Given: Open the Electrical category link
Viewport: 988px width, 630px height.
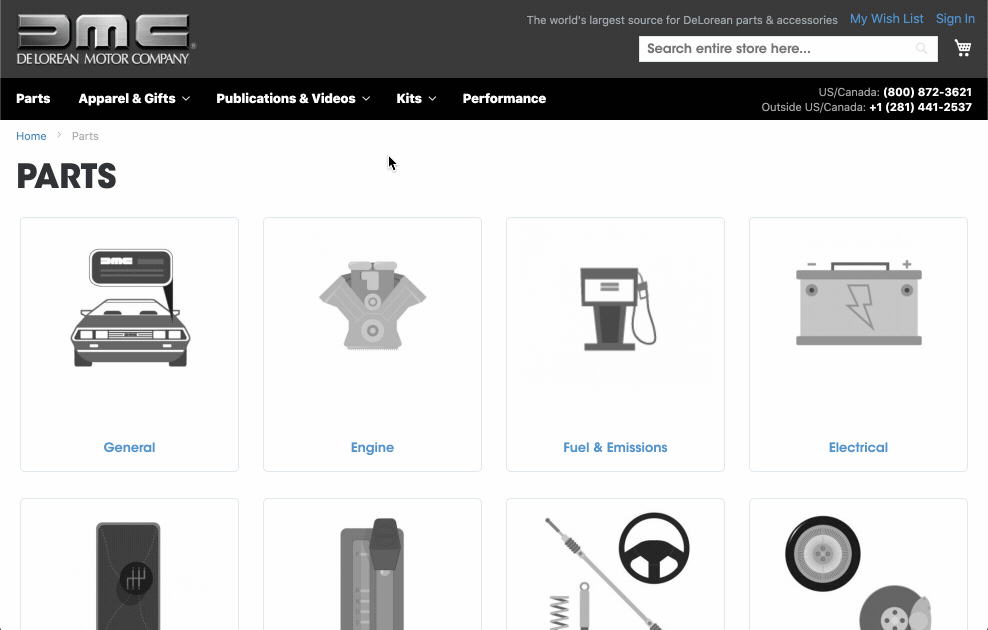Looking at the screenshot, I should pos(858,447).
